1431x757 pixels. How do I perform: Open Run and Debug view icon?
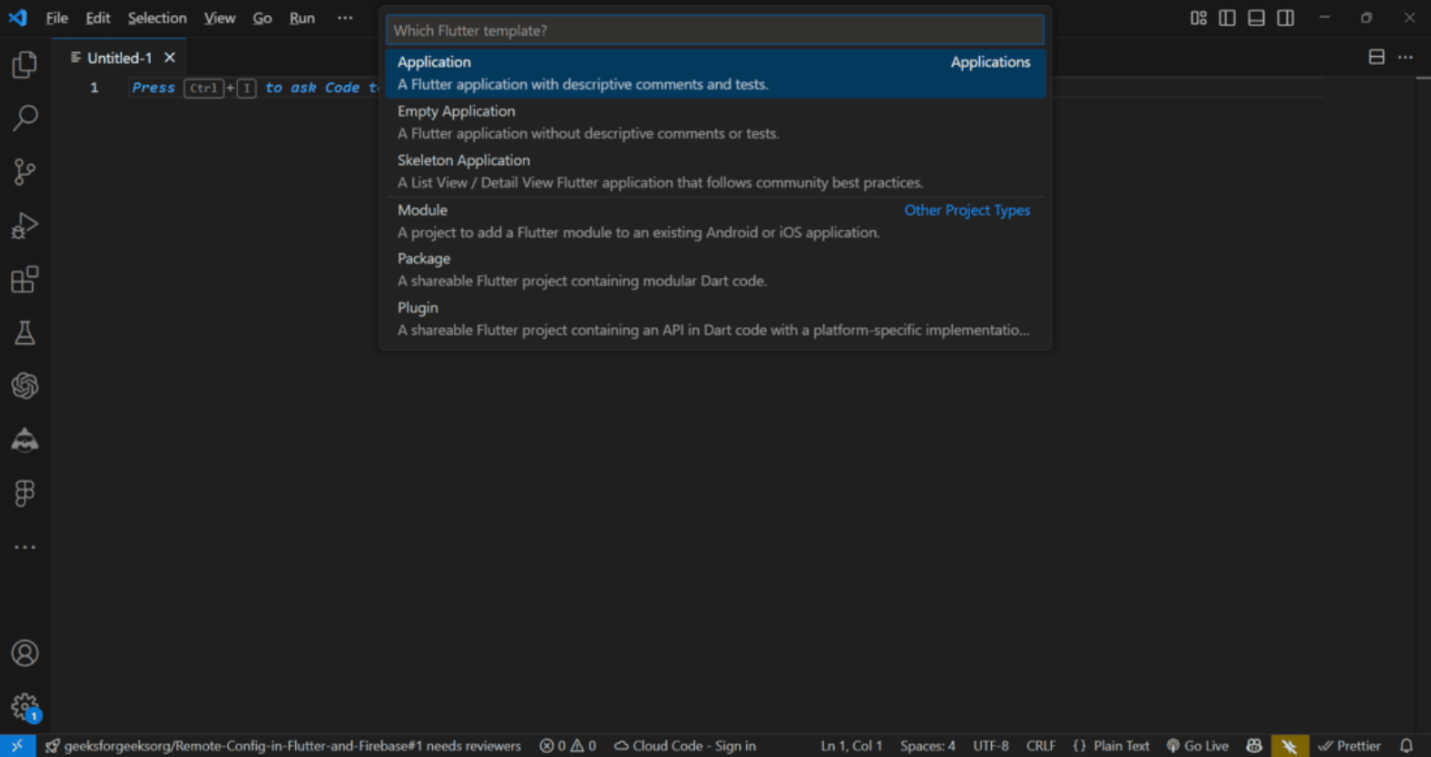(x=25, y=226)
